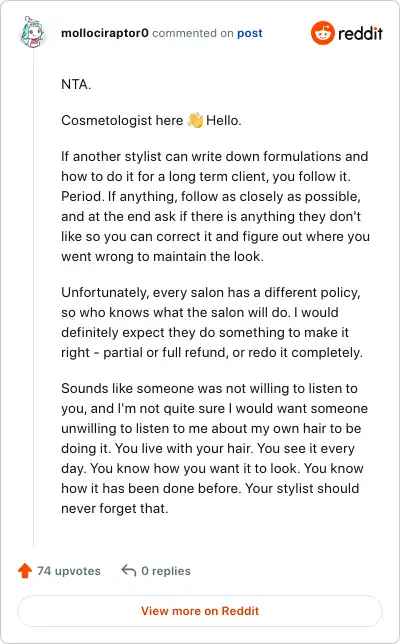Select paragraph beginning 'If another stylist'

(x=216, y=206)
